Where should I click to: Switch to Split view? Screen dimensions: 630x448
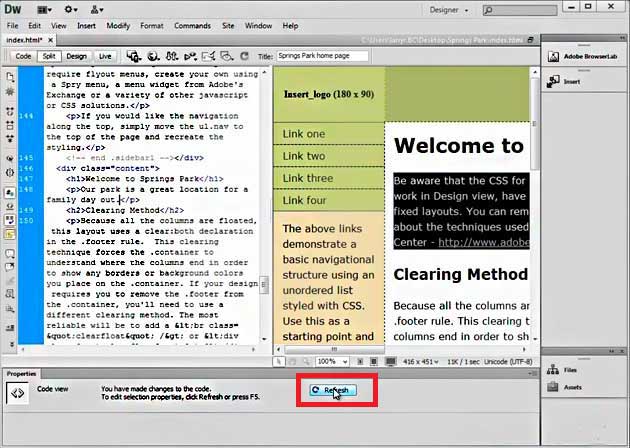(x=49, y=56)
